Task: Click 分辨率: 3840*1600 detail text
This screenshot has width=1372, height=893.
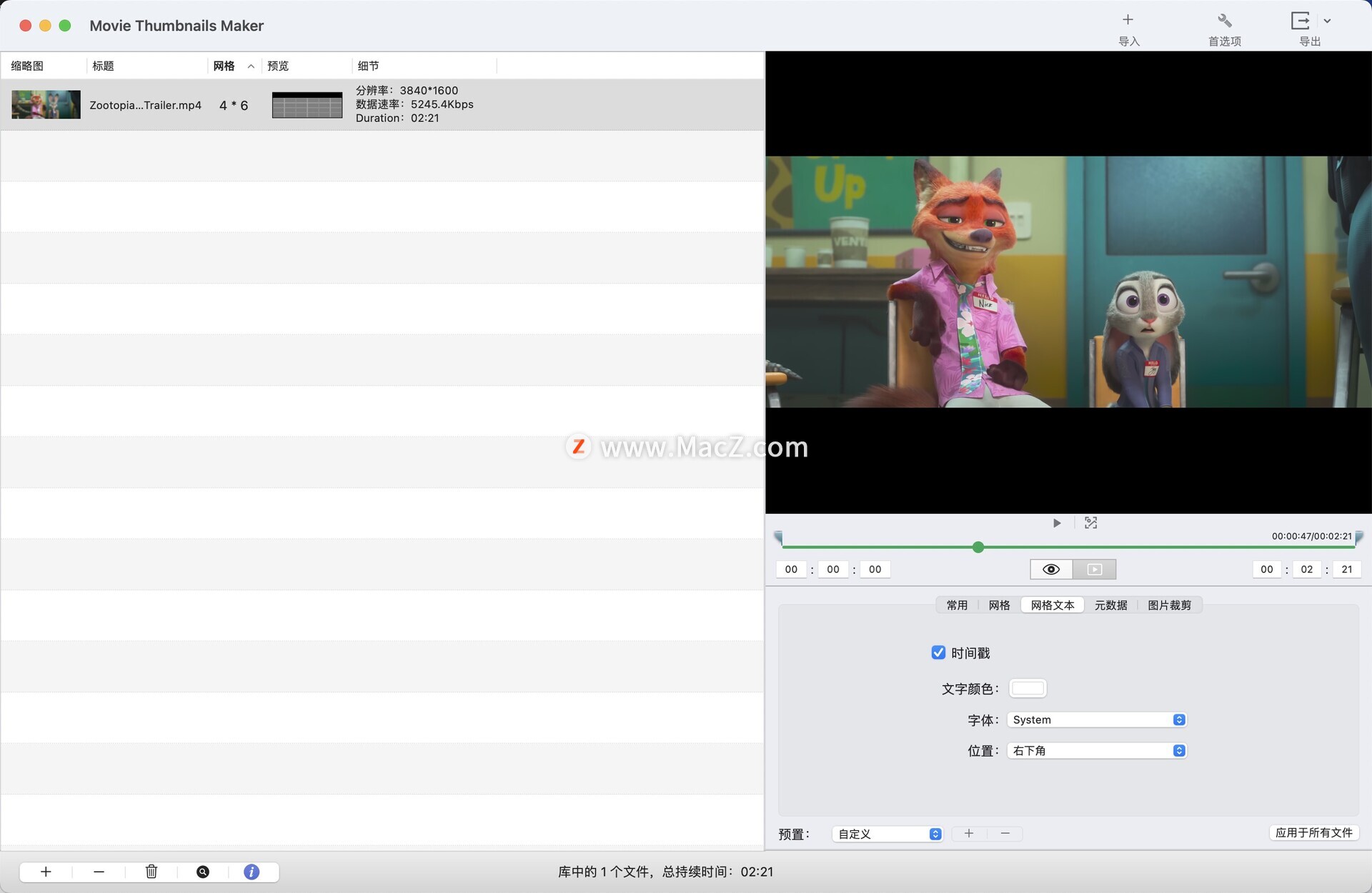Action: click(x=407, y=91)
